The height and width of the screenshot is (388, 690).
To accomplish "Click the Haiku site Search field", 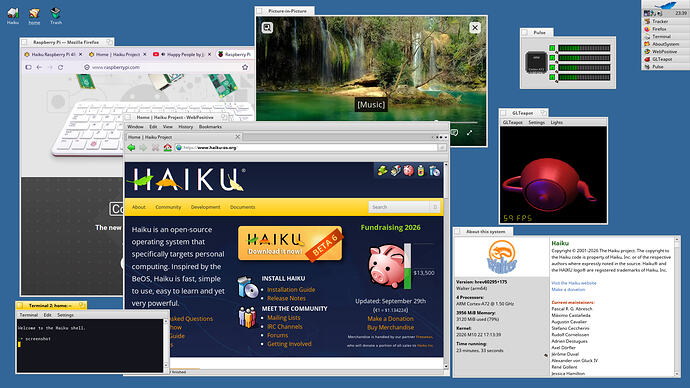I will point(399,207).
